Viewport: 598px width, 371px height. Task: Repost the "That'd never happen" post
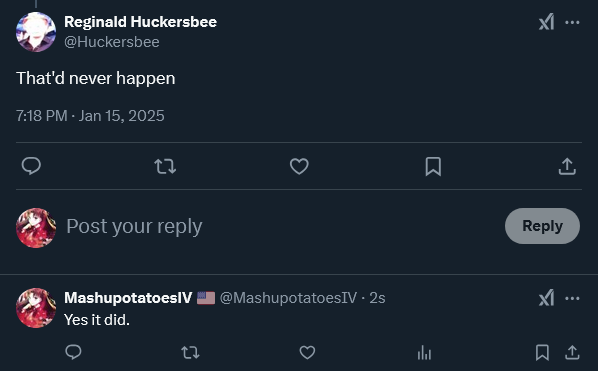(x=165, y=167)
